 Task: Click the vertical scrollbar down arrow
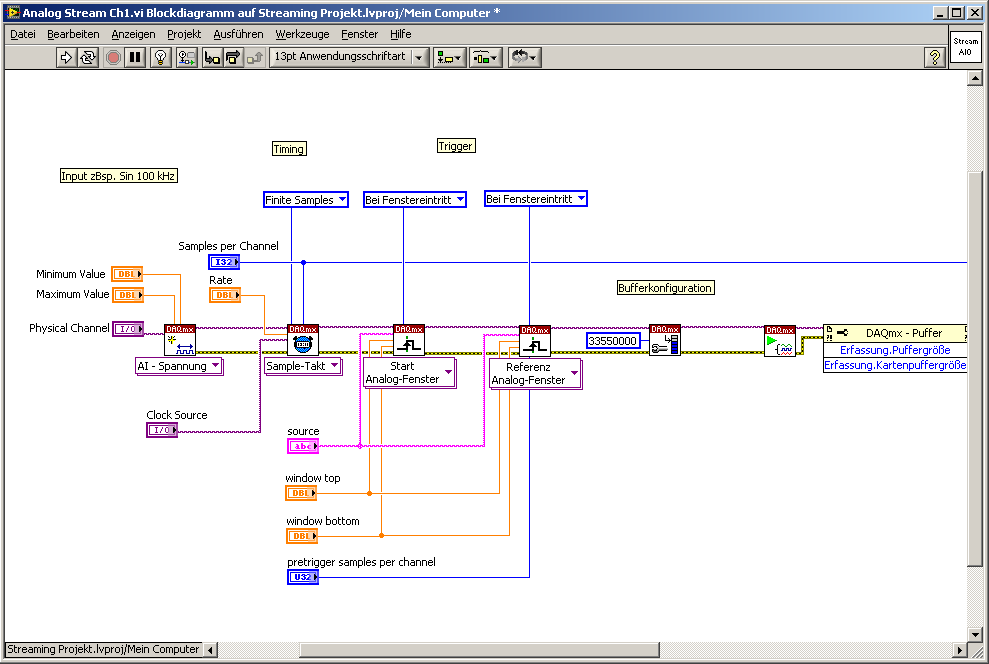(x=975, y=634)
